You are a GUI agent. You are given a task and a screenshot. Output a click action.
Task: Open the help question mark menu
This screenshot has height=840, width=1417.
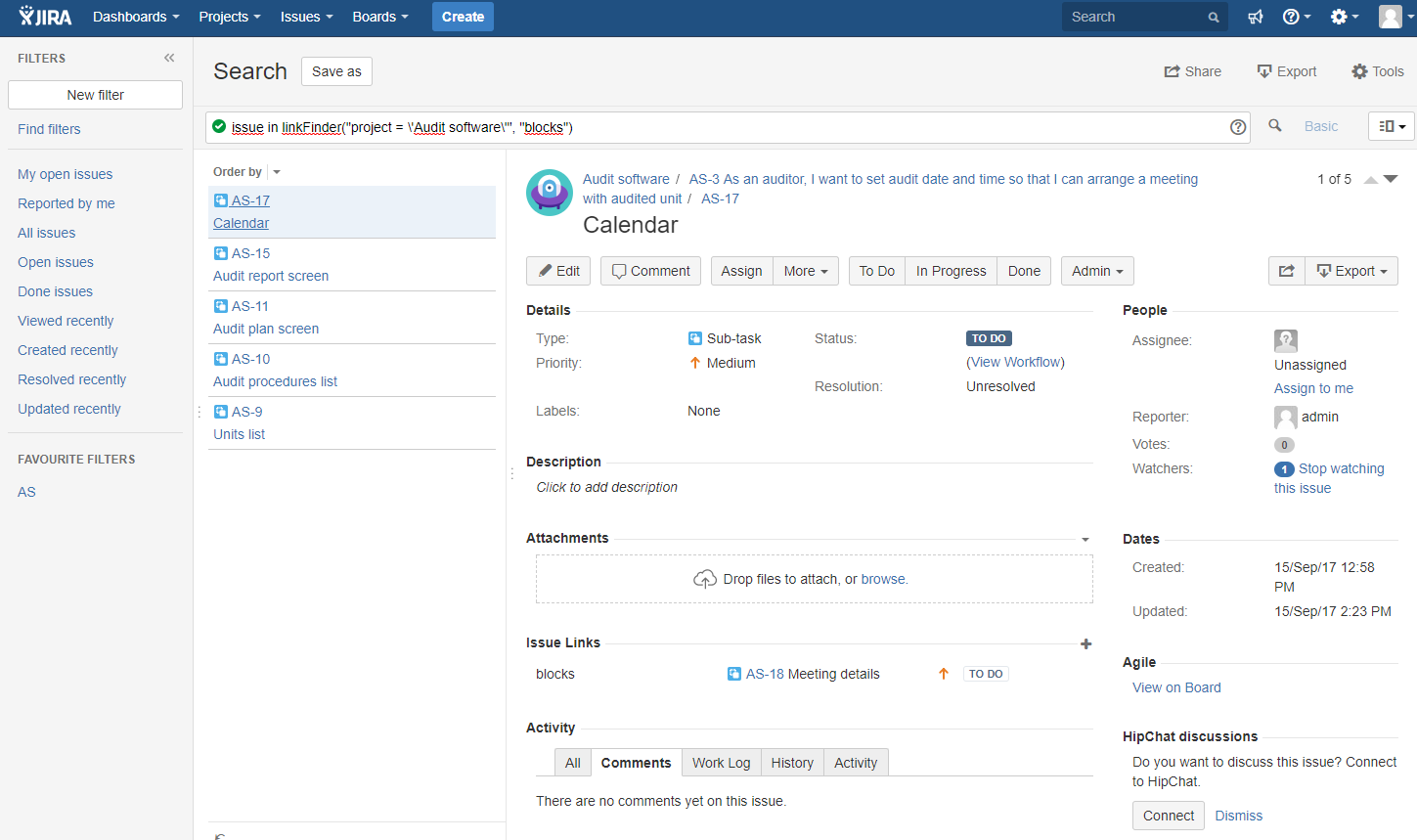1296,17
